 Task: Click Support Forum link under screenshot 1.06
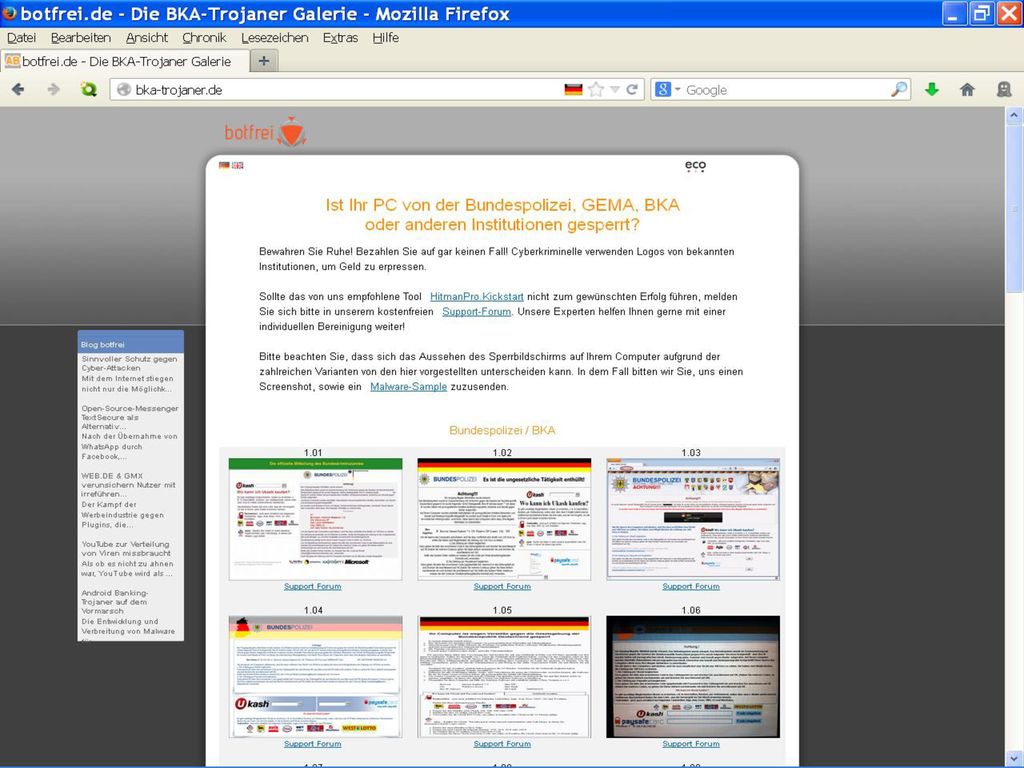coord(691,744)
